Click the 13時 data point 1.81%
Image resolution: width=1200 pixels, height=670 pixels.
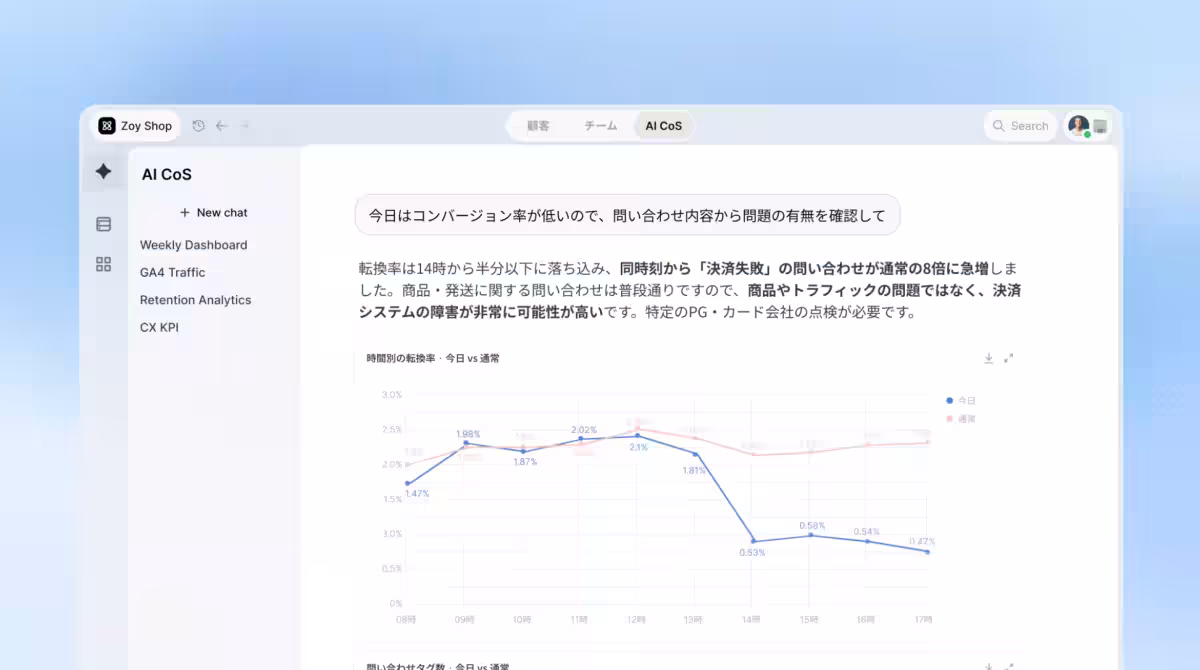695,454
